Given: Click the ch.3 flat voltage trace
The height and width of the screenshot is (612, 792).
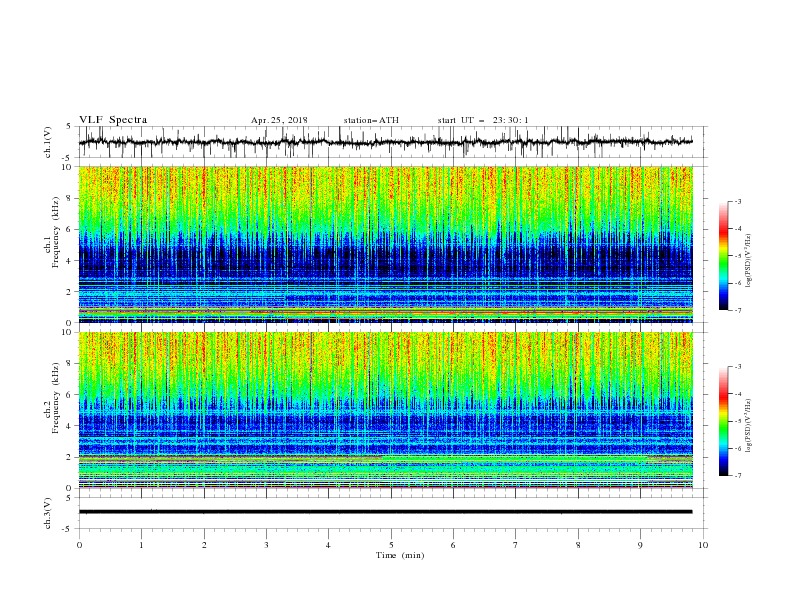Looking at the screenshot, I should coord(385,512).
